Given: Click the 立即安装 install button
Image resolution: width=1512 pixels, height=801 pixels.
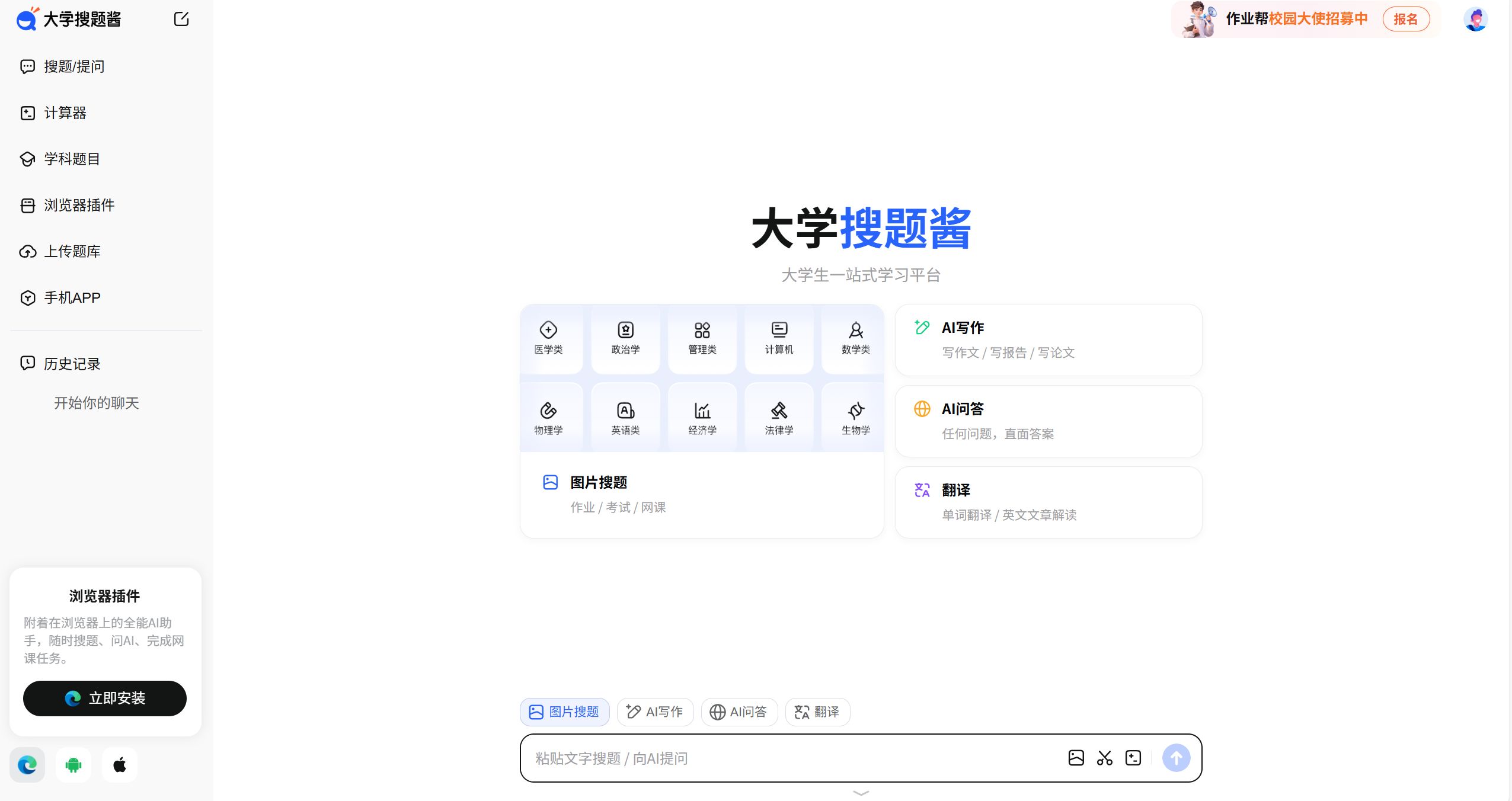Looking at the screenshot, I should pyautogui.click(x=104, y=698).
